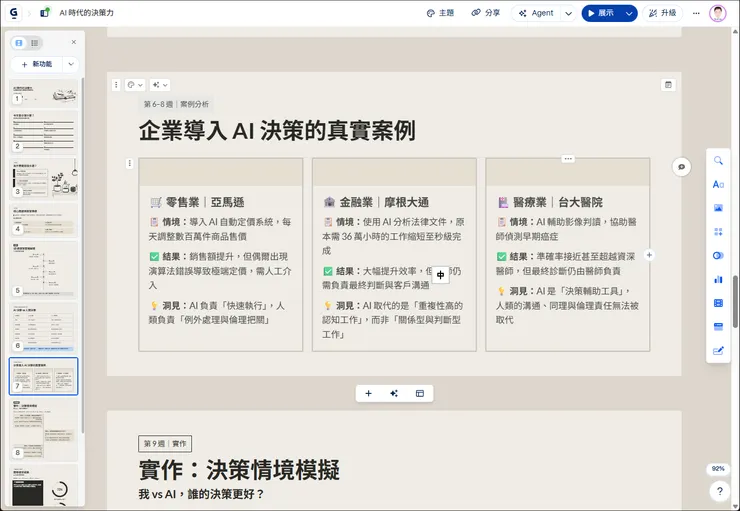Image resolution: width=740 pixels, height=511 pixels.
Task: Open the help question mark button
Action: [719, 491]
